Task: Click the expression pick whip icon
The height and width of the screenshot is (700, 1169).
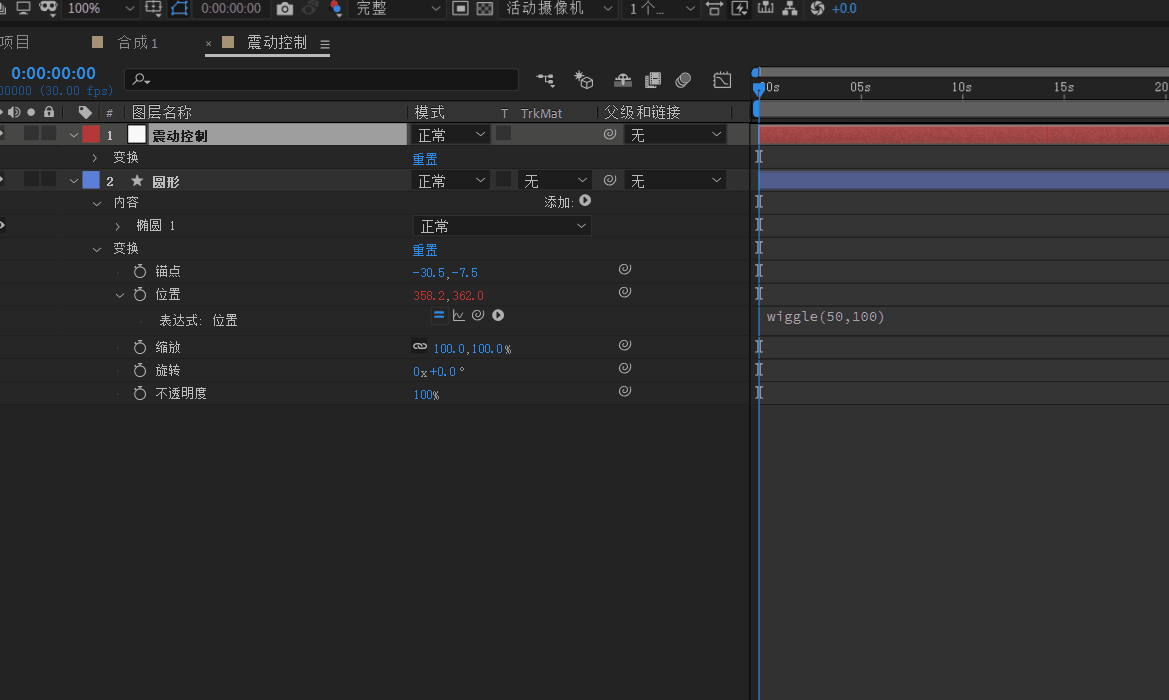Action: (x=478, y=315)
